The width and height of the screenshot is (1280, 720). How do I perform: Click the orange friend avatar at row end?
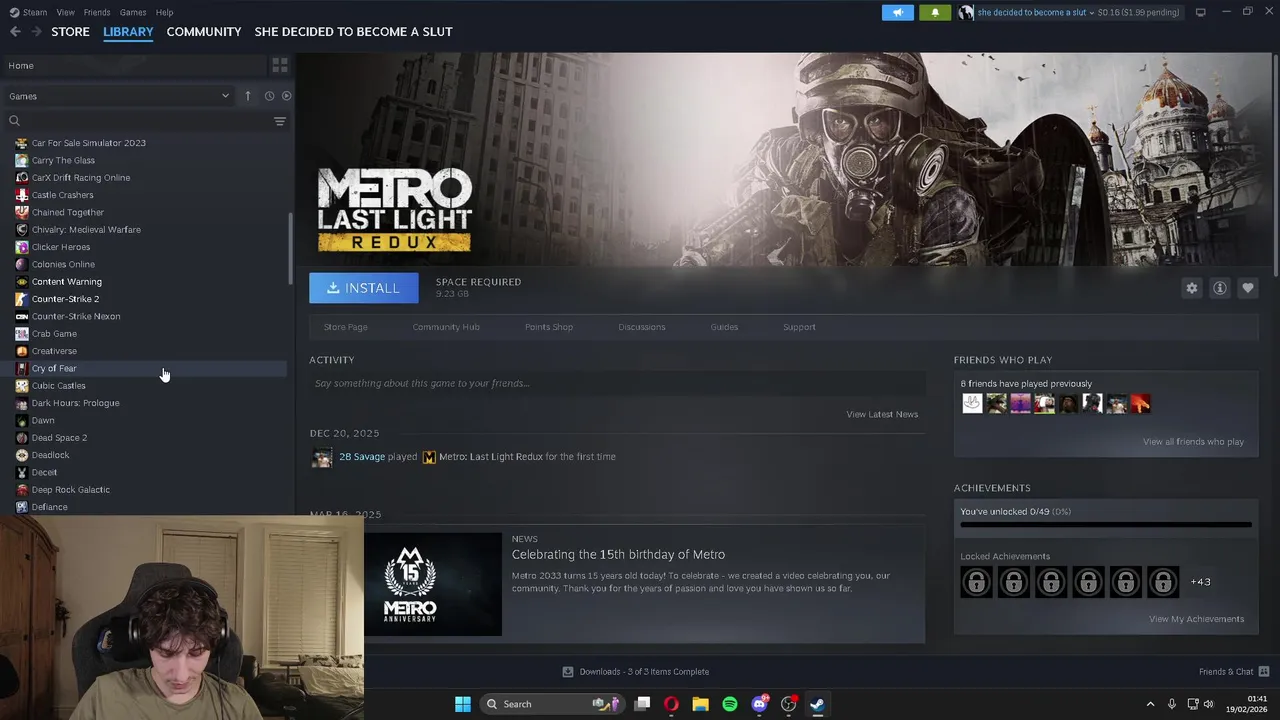click(1140, 403)
